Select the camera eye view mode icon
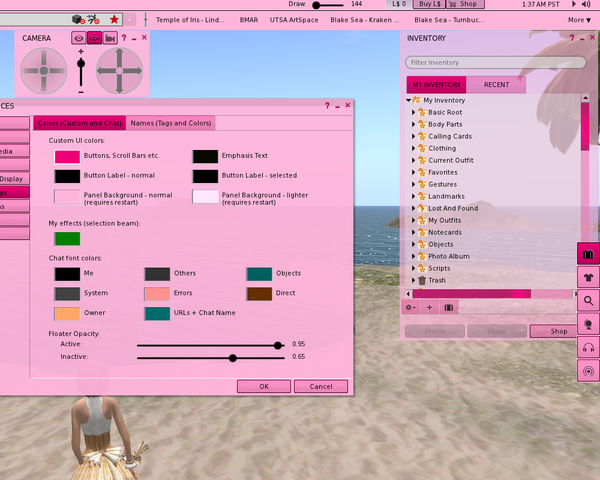Viewport: 600px width, 480px height. [x=78, y=38]
